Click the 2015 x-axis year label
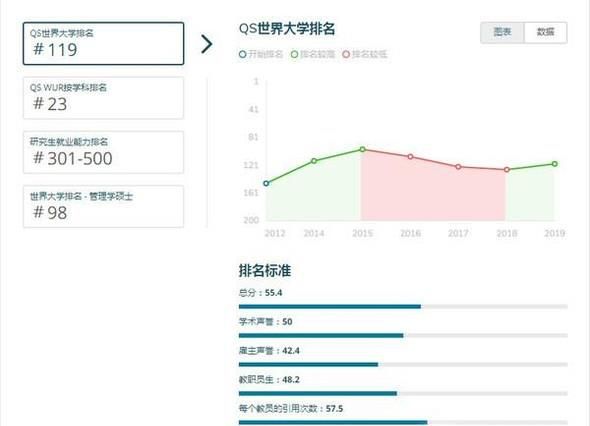 point(362,233)
